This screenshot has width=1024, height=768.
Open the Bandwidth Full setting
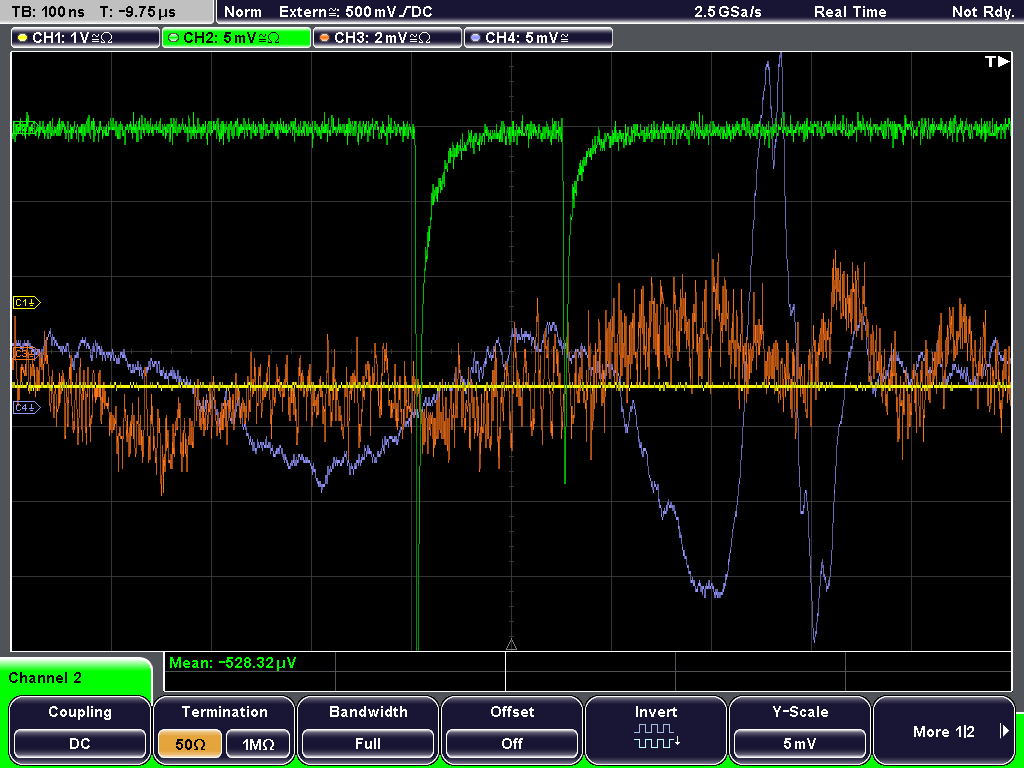(x=368, y=743)
